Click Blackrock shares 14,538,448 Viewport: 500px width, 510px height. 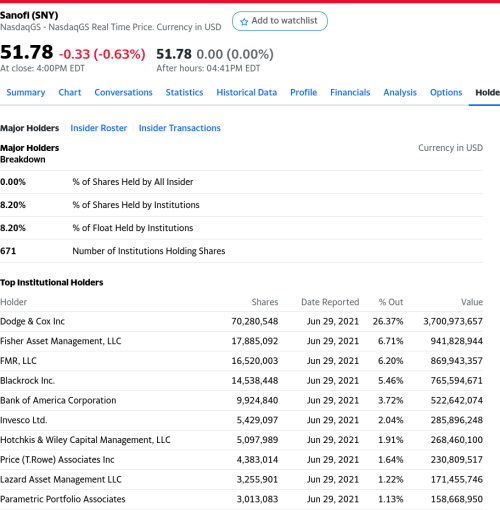click(255, 380)
